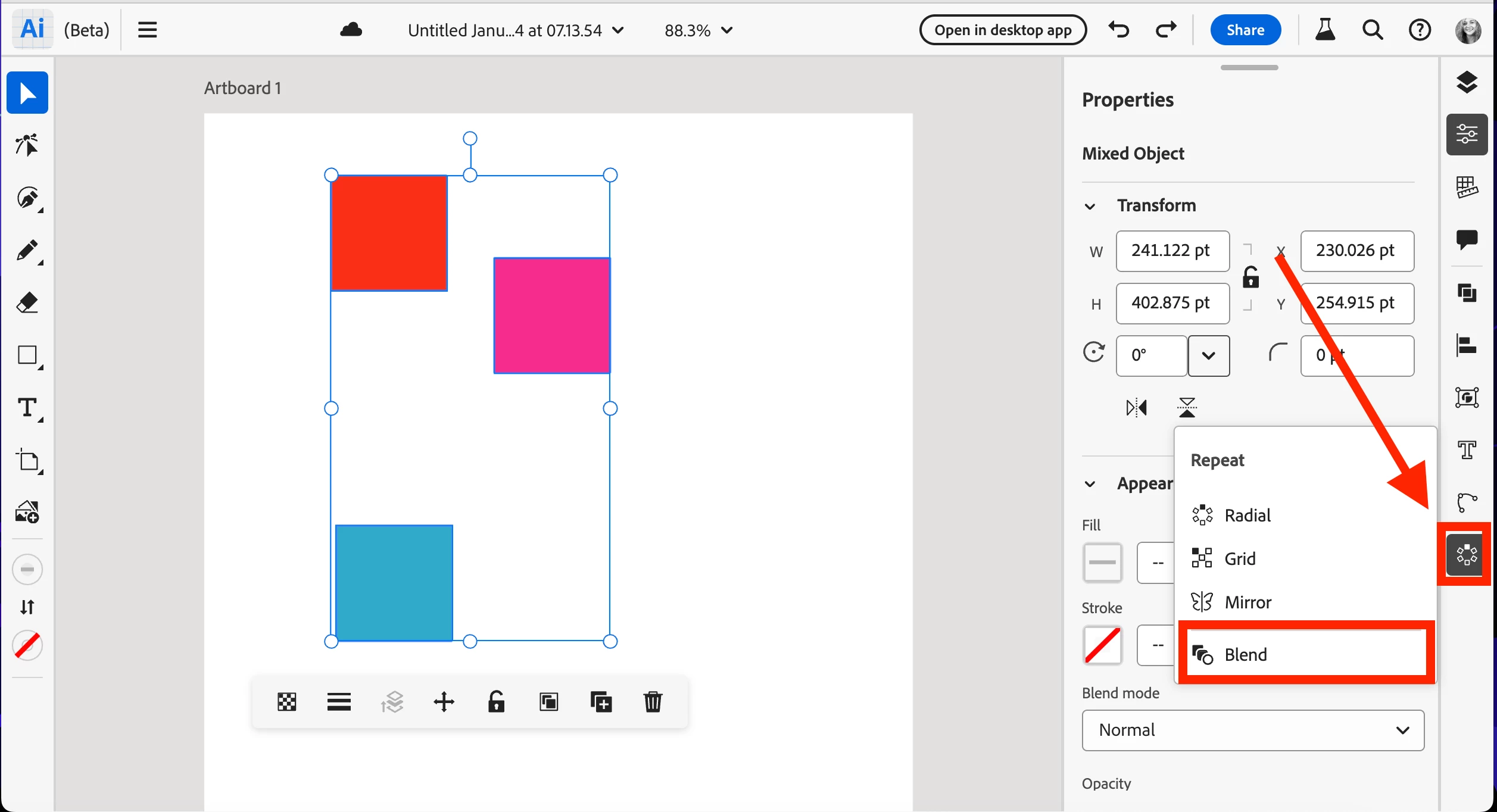Click the Share button
Screen dimensions: 1497x812
point(1245,30)
